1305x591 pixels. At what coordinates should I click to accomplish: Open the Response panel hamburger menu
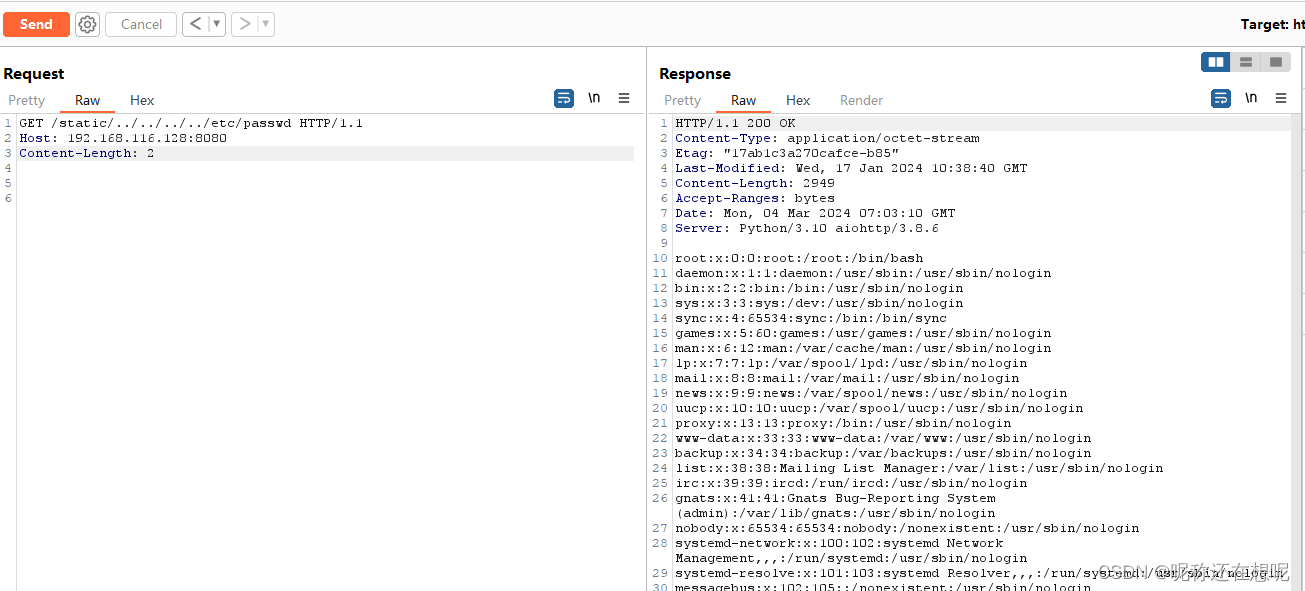click(1281, 98)
